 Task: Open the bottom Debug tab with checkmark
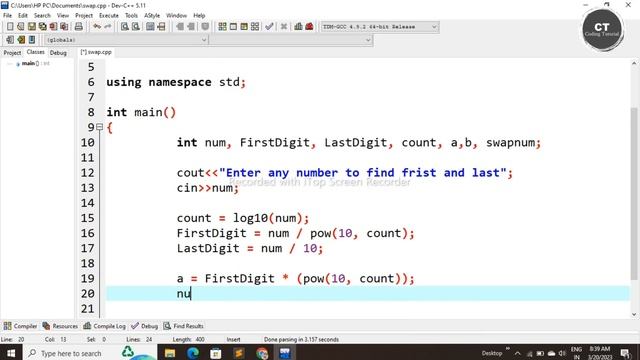pos(144,326)
